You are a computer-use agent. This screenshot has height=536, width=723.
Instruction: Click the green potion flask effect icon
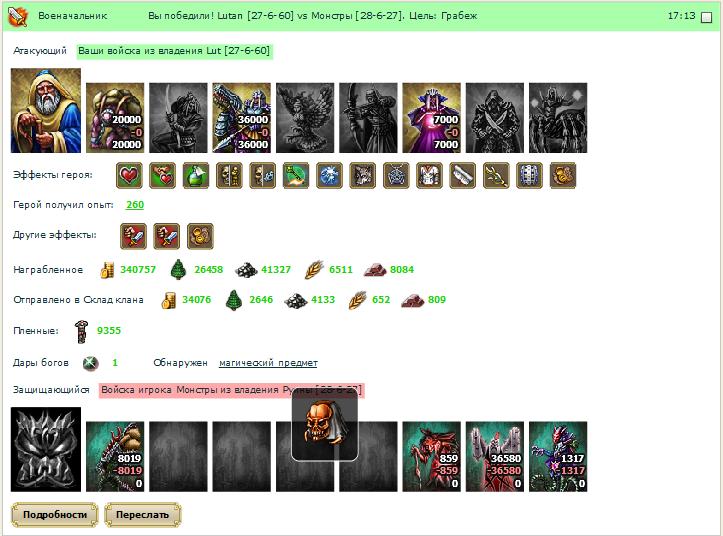pos(196,175)
